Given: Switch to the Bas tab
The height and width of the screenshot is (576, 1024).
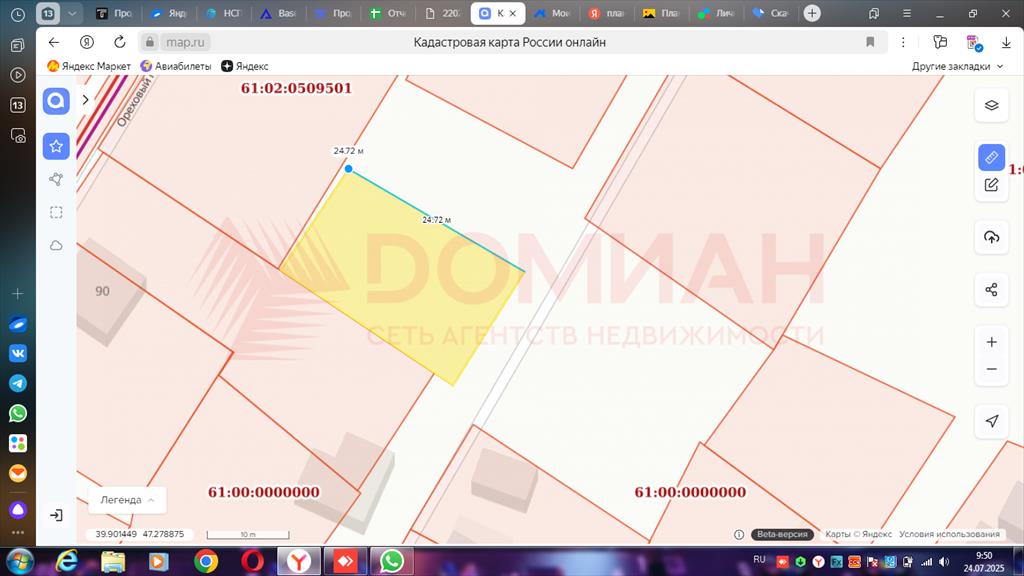Looking at the screenshot, I should click(278, 13).
